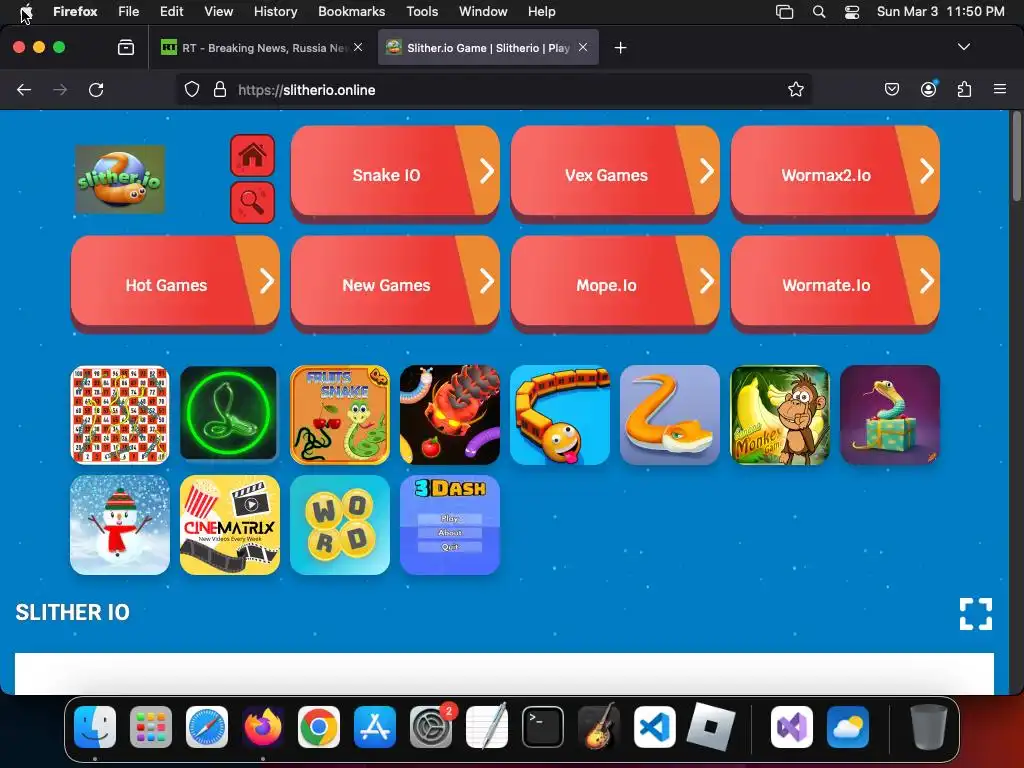1024x768 pixels.
Task: Open the Bookmarks menu
Action: point(351,11)
